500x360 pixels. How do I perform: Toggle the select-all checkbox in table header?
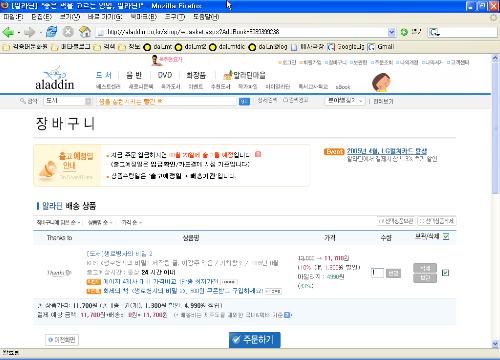pos(446,237)
